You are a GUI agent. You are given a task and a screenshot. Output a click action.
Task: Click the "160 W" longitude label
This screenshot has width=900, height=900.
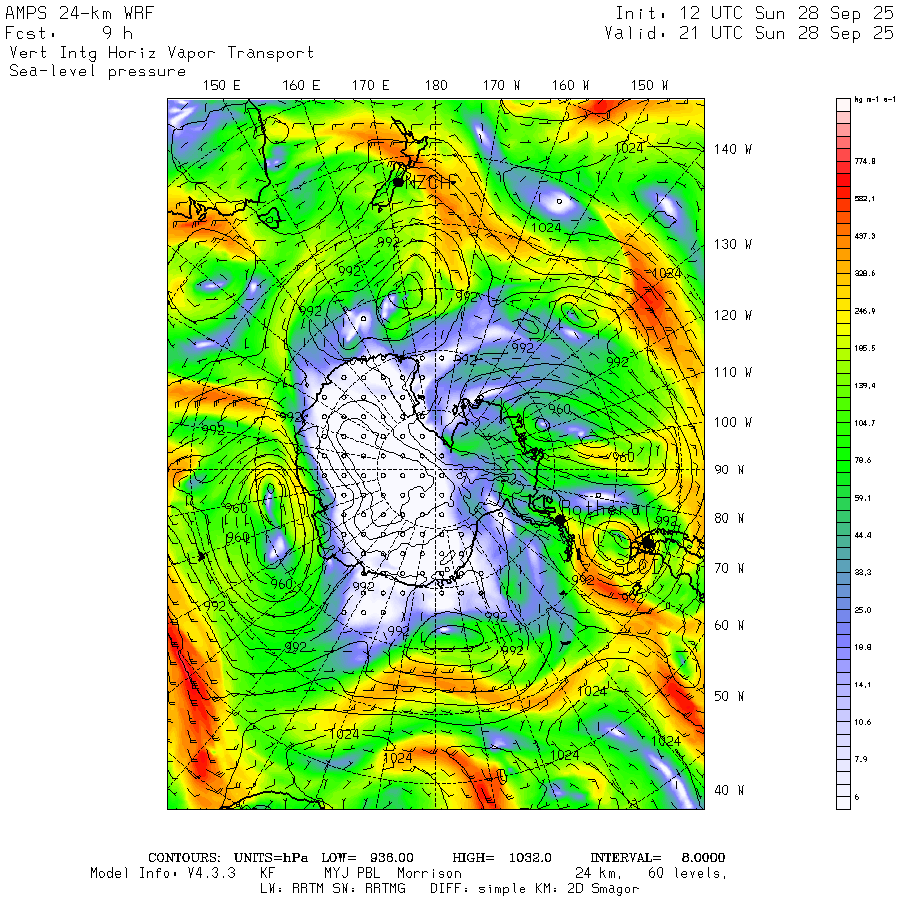click(x=570, y=86)
